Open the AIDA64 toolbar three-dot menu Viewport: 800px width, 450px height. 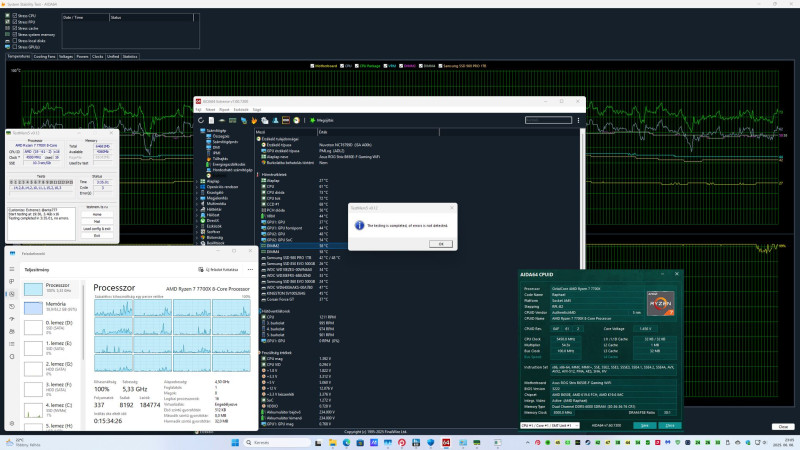coord(578,120)
